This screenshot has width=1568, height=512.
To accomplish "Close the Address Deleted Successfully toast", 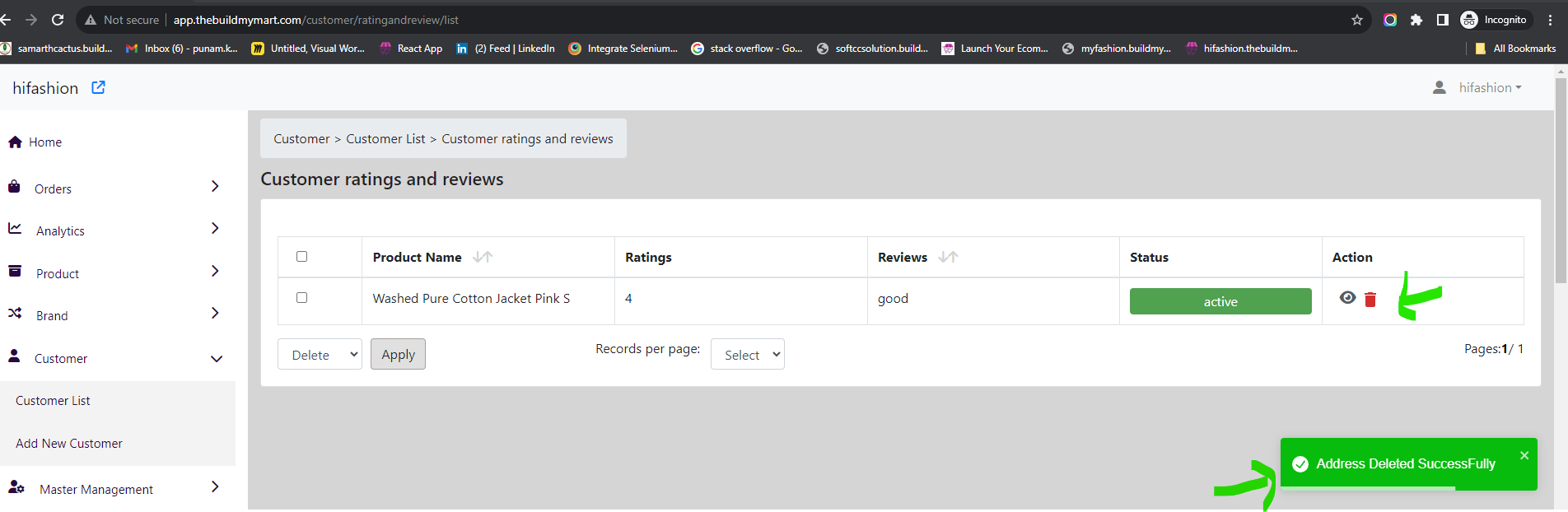I will (1524, 455).
